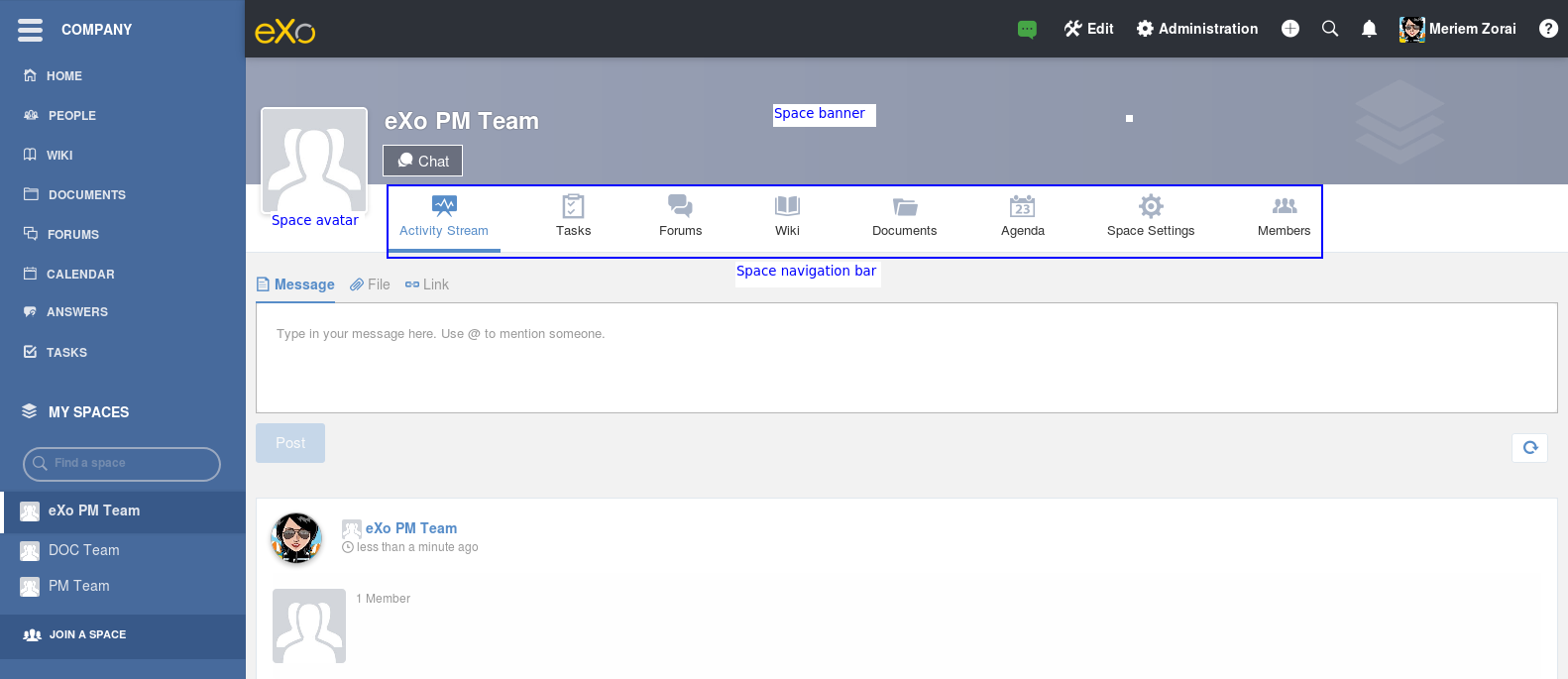The height and width of the screenshot is (679, 1568).
Task: Toggle the hamburger menu beside COMPANY
Action: tap(31, 30)
